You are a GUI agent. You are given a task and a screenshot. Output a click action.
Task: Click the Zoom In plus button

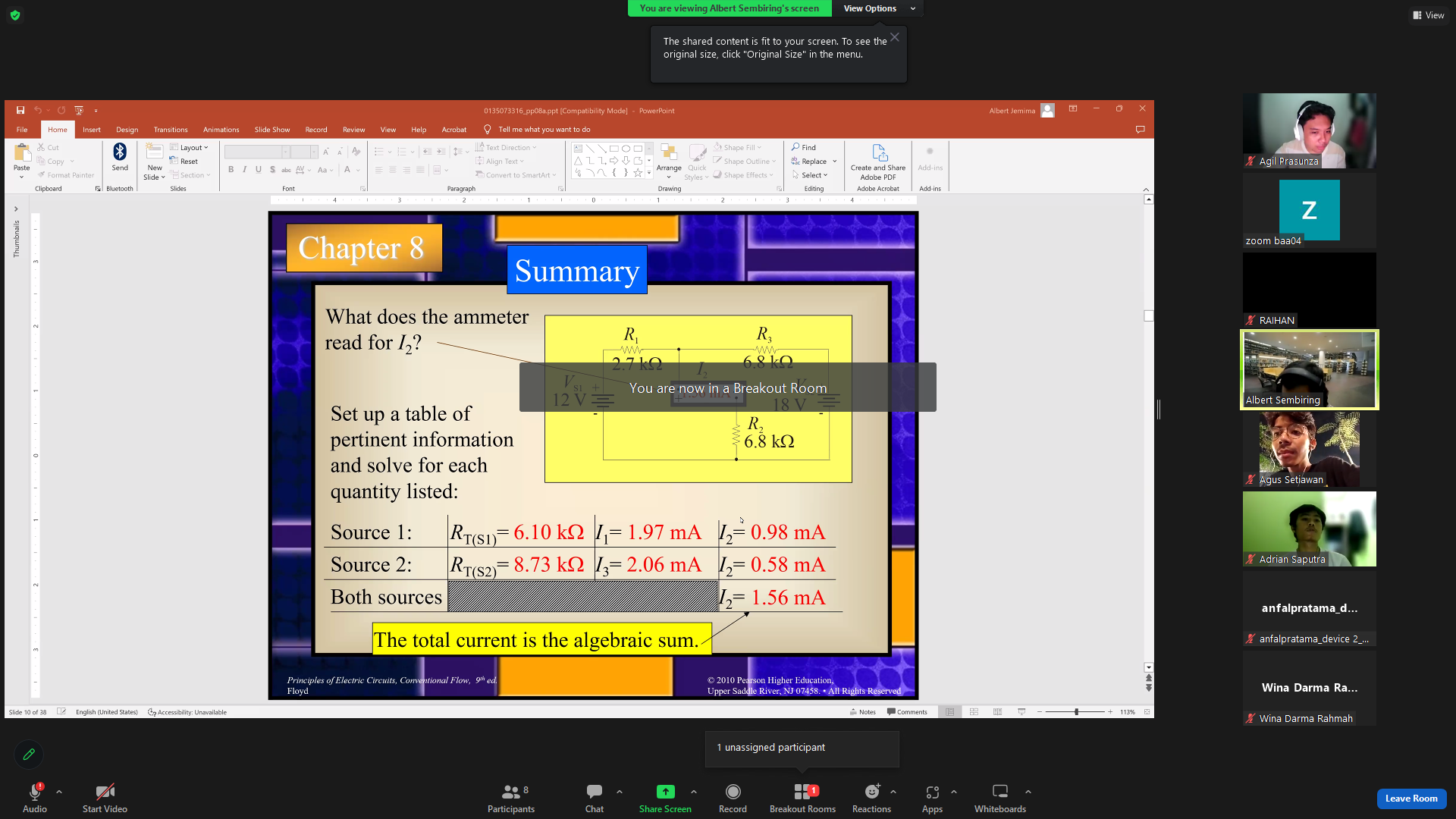pos(1110,712)
